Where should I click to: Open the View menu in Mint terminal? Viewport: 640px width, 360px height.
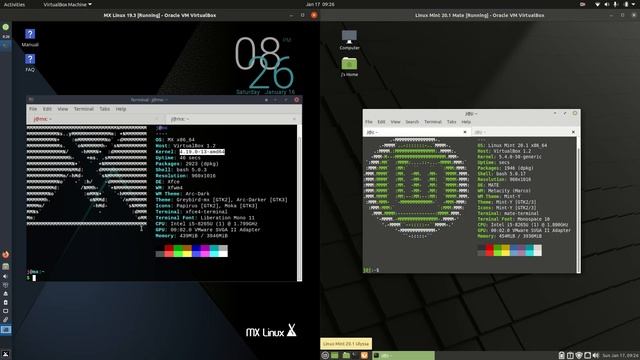[396, 122]
